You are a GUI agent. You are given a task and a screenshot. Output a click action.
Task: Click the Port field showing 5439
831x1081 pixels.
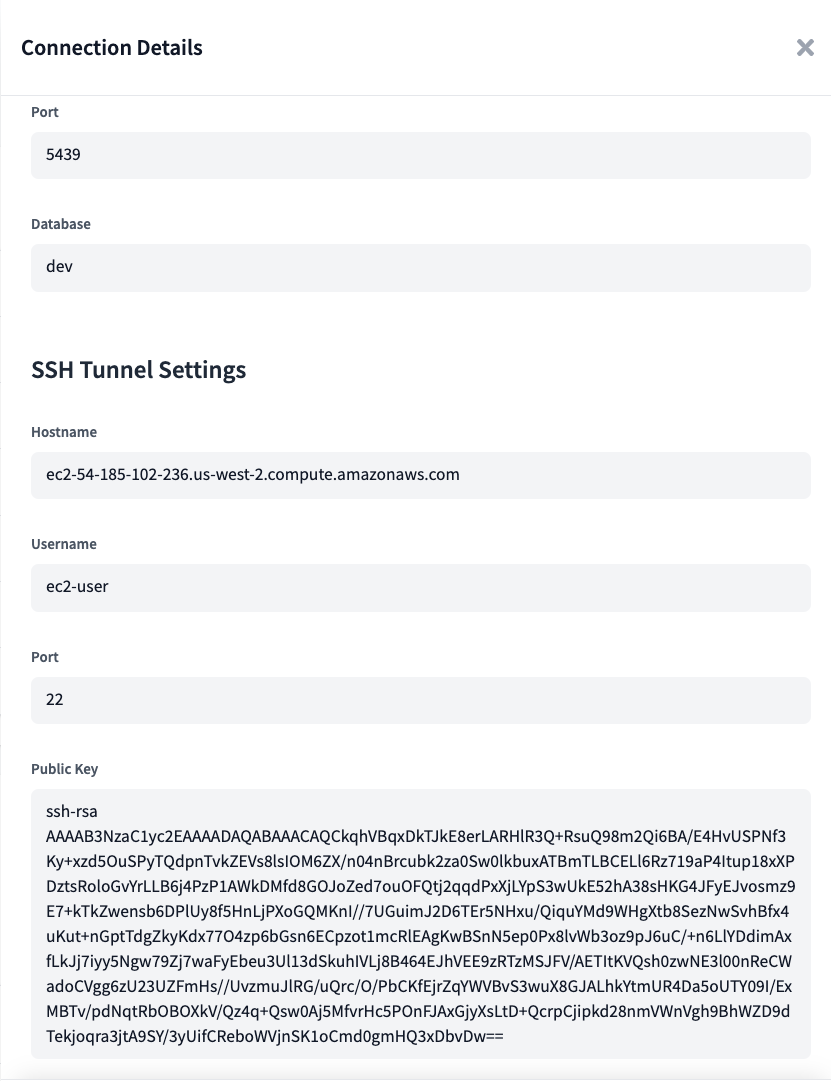point(420,155)
